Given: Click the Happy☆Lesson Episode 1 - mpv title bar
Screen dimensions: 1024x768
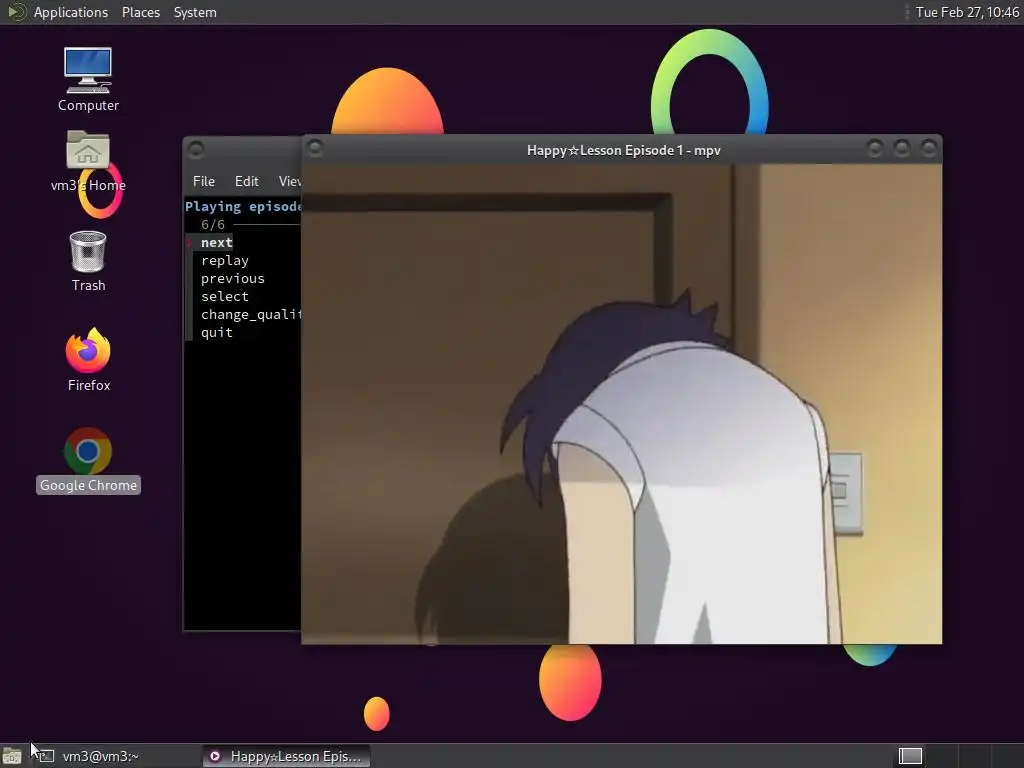Looking at the screenshot, I should pos(624,150).
